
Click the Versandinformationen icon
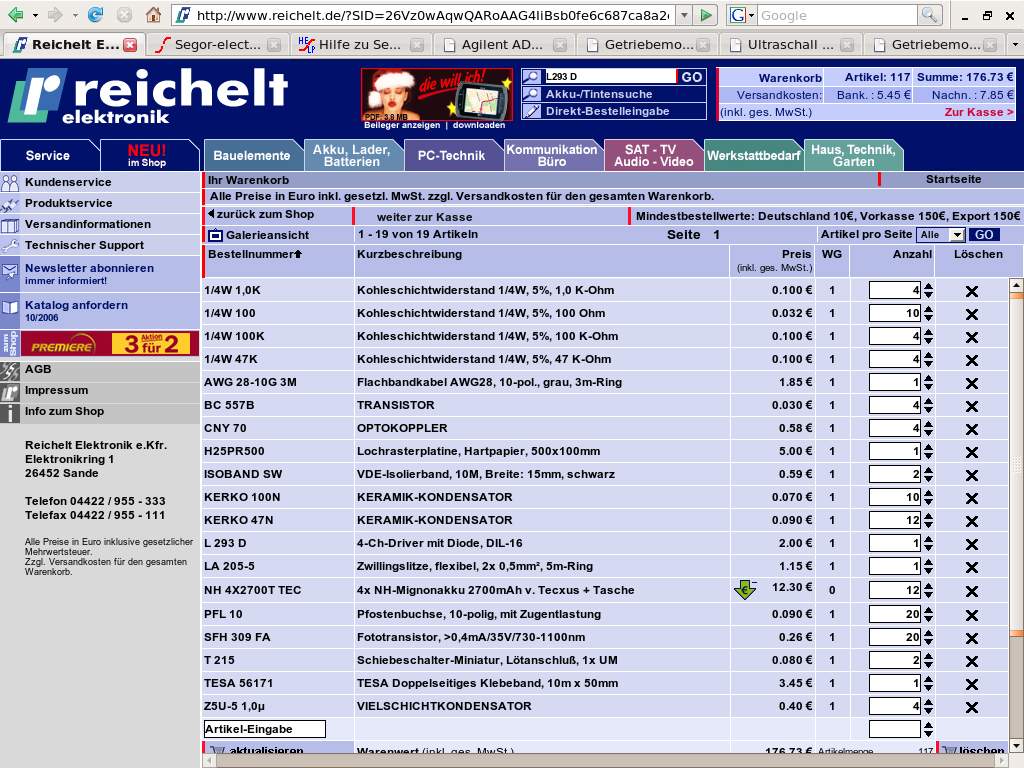point(10,225)
